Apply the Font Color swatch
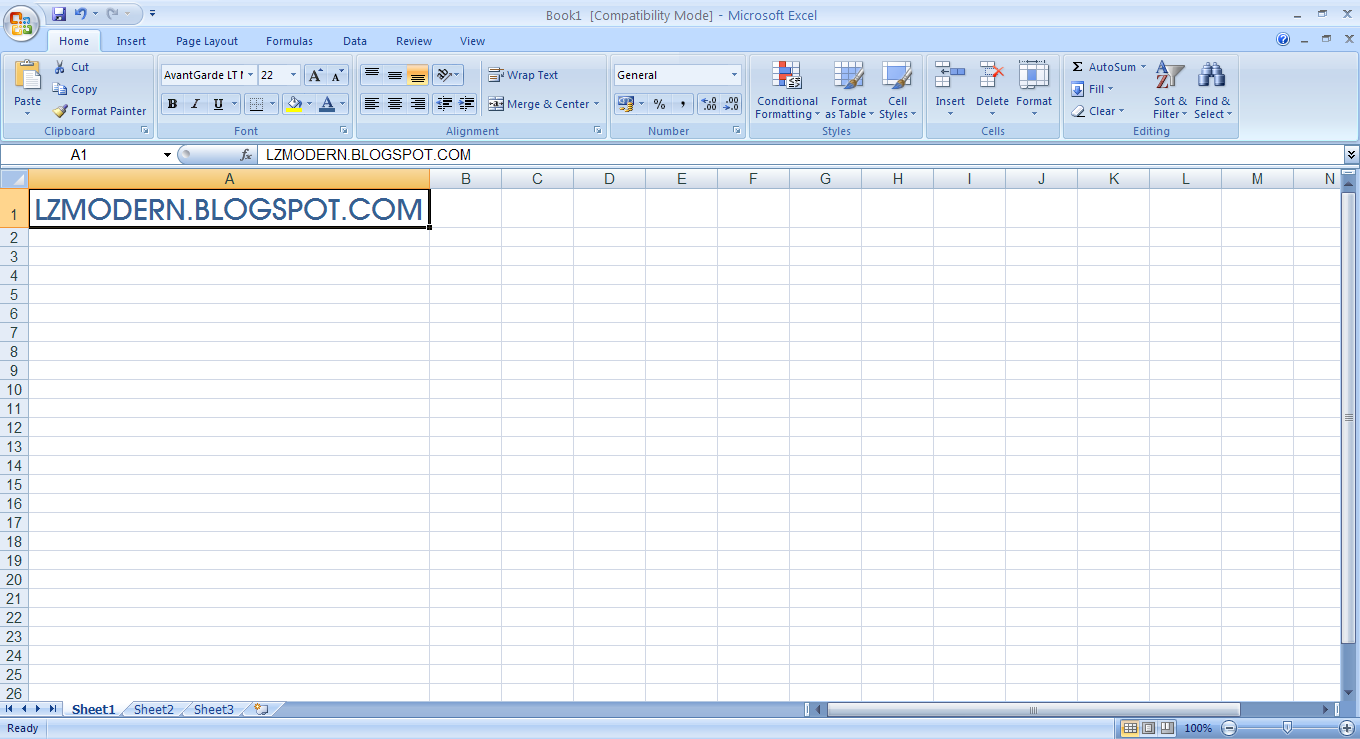 326,104
